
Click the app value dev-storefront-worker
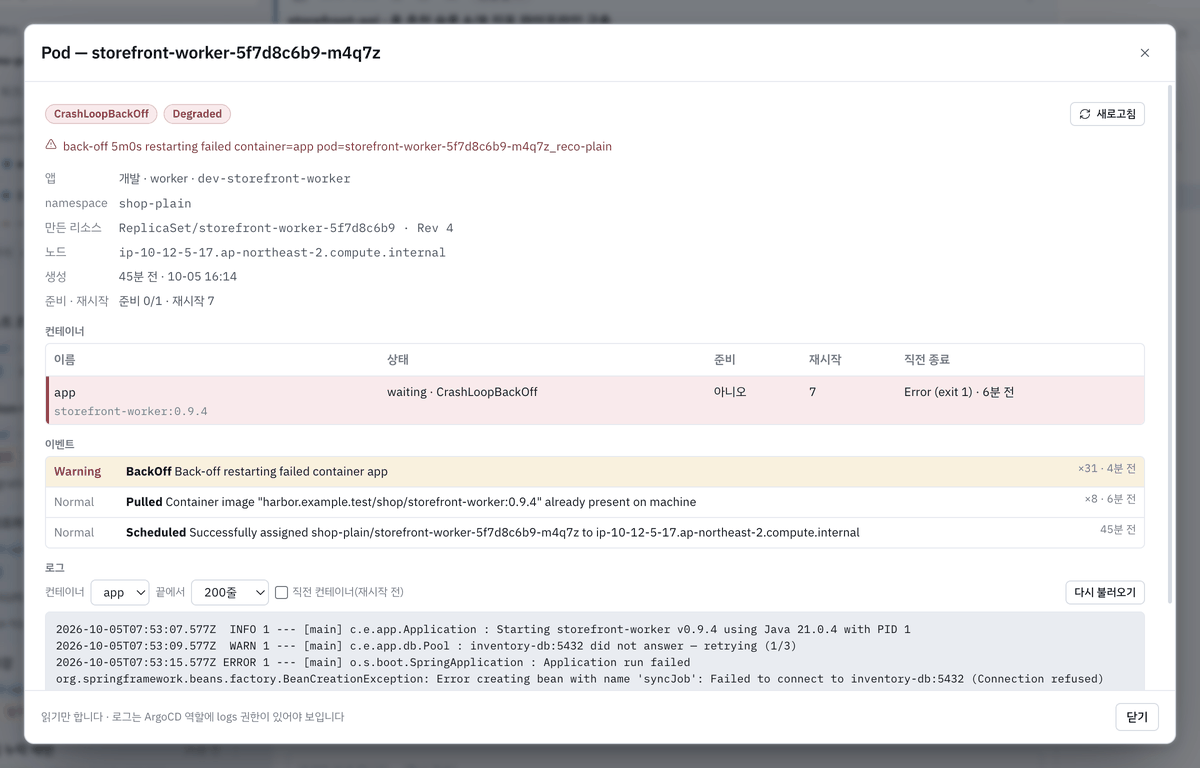tap(274, 179)
